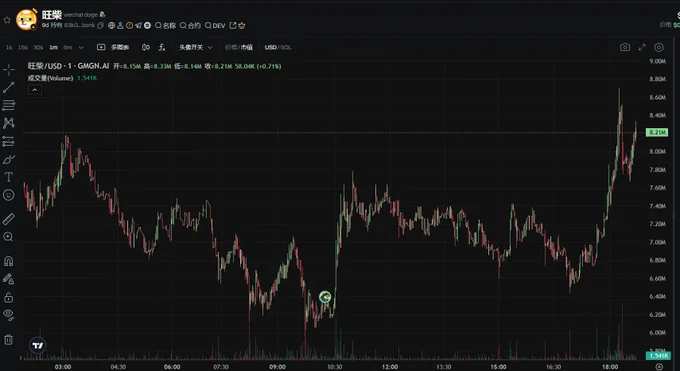Select the 30s timeframe
This screenshot has height=371, width=680.
(x=38, y=47)
